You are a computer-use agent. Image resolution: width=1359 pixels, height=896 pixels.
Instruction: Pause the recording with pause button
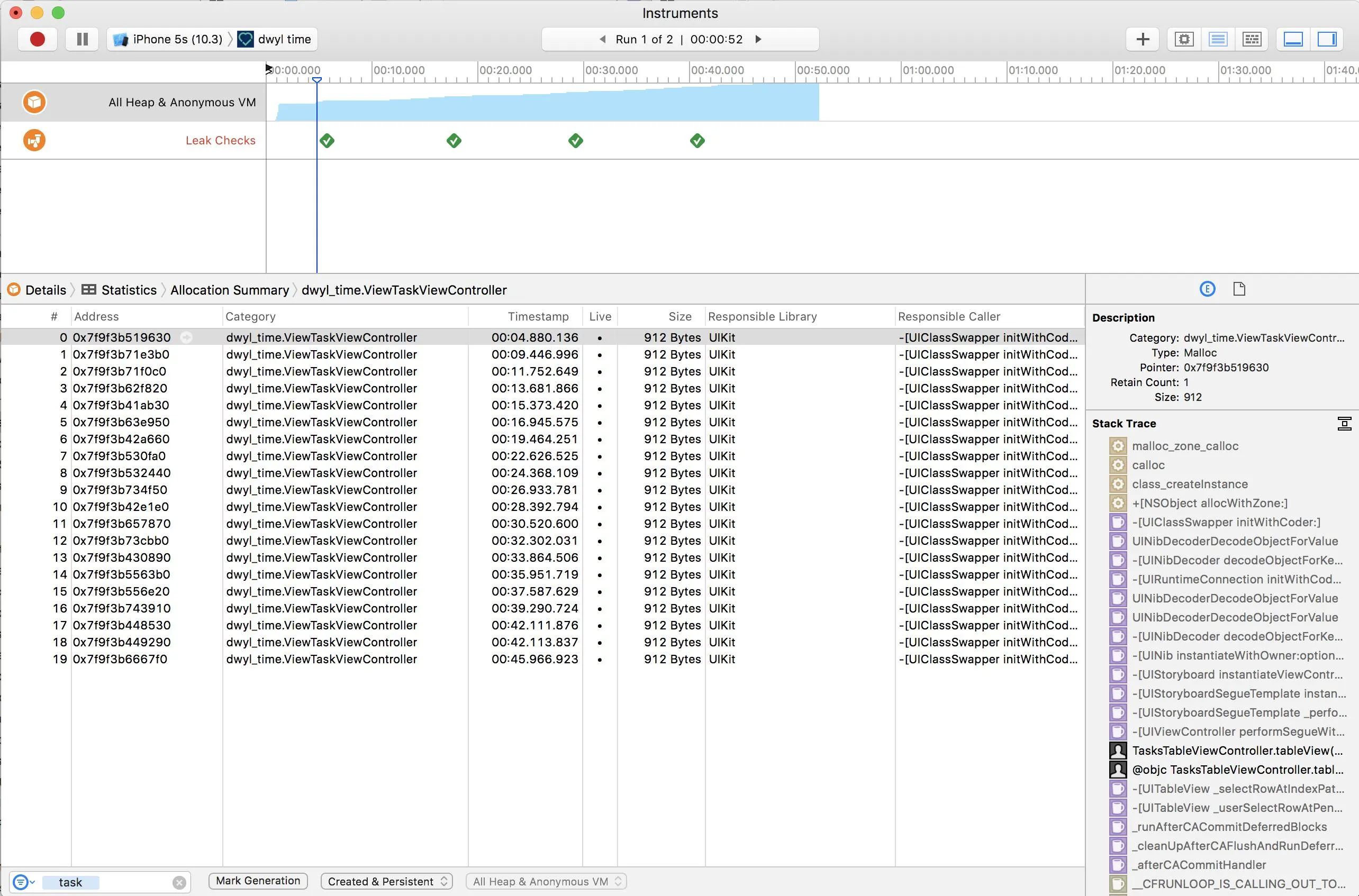click(83, 40)
